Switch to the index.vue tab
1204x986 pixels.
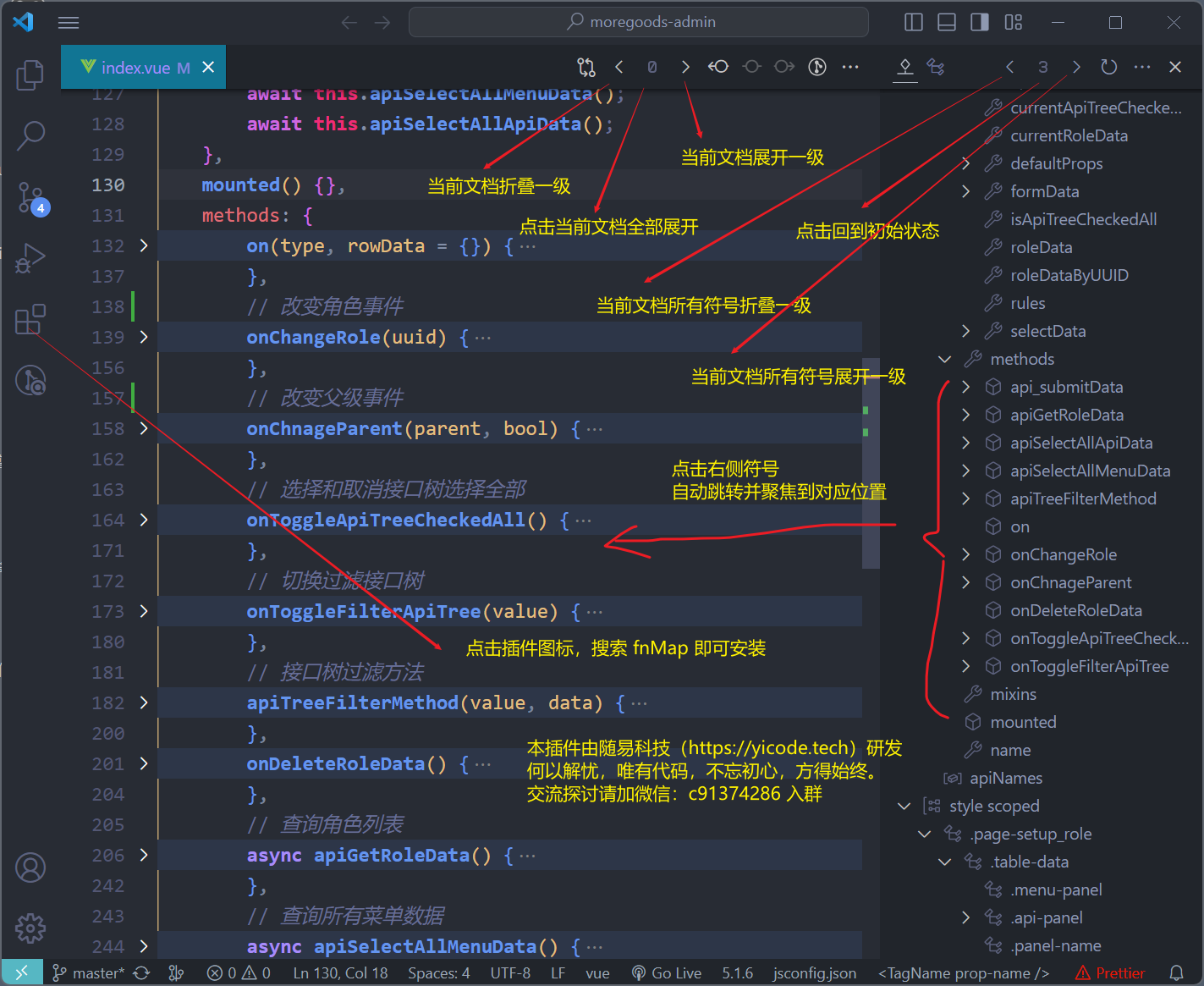135,67
